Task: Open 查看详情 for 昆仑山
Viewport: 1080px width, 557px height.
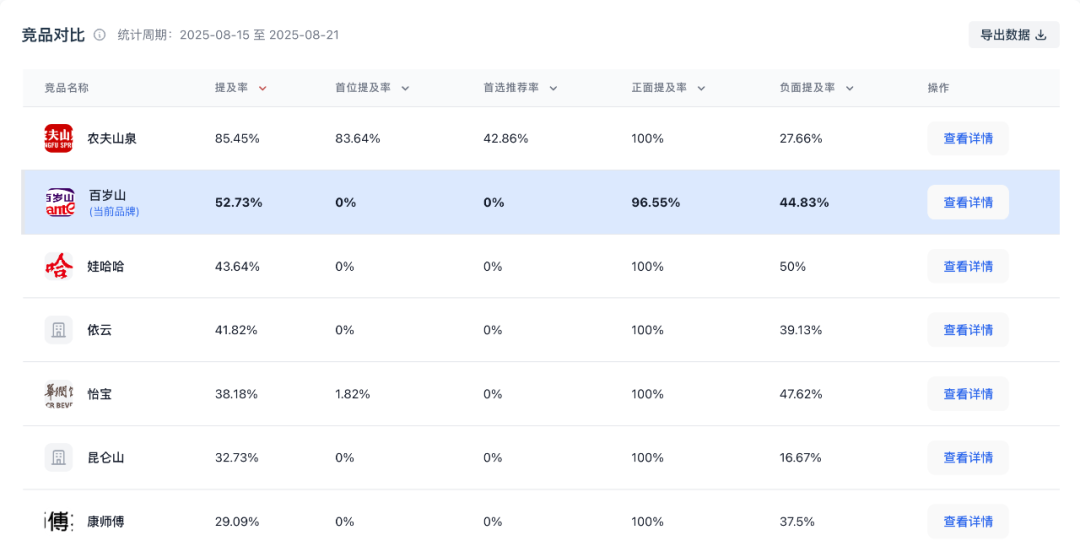Action: tap(968, 458)
